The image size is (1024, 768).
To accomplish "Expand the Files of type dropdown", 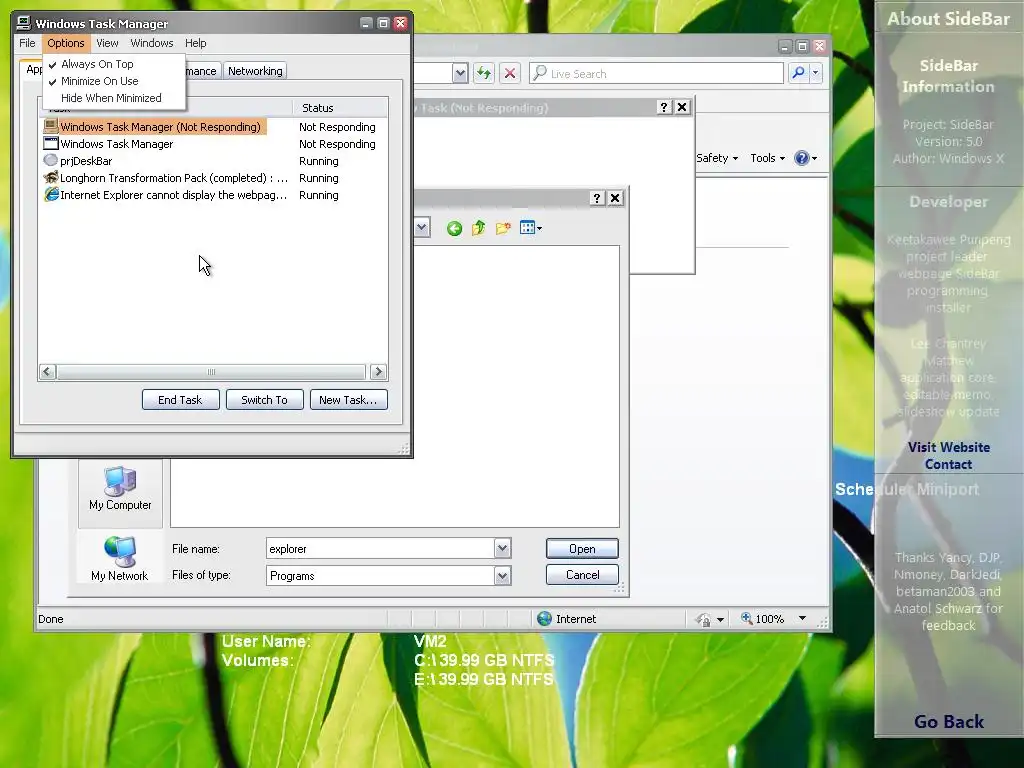I will pos(502,575).
